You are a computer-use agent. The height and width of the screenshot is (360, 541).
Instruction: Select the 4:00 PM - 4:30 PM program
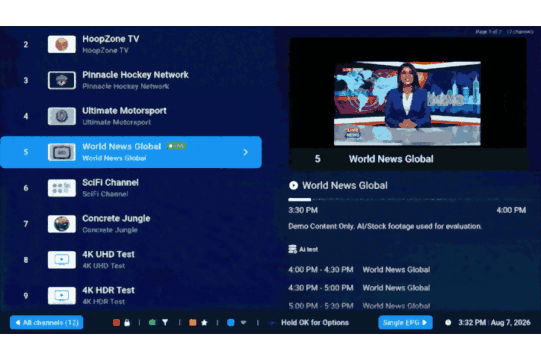click(359, 270)
